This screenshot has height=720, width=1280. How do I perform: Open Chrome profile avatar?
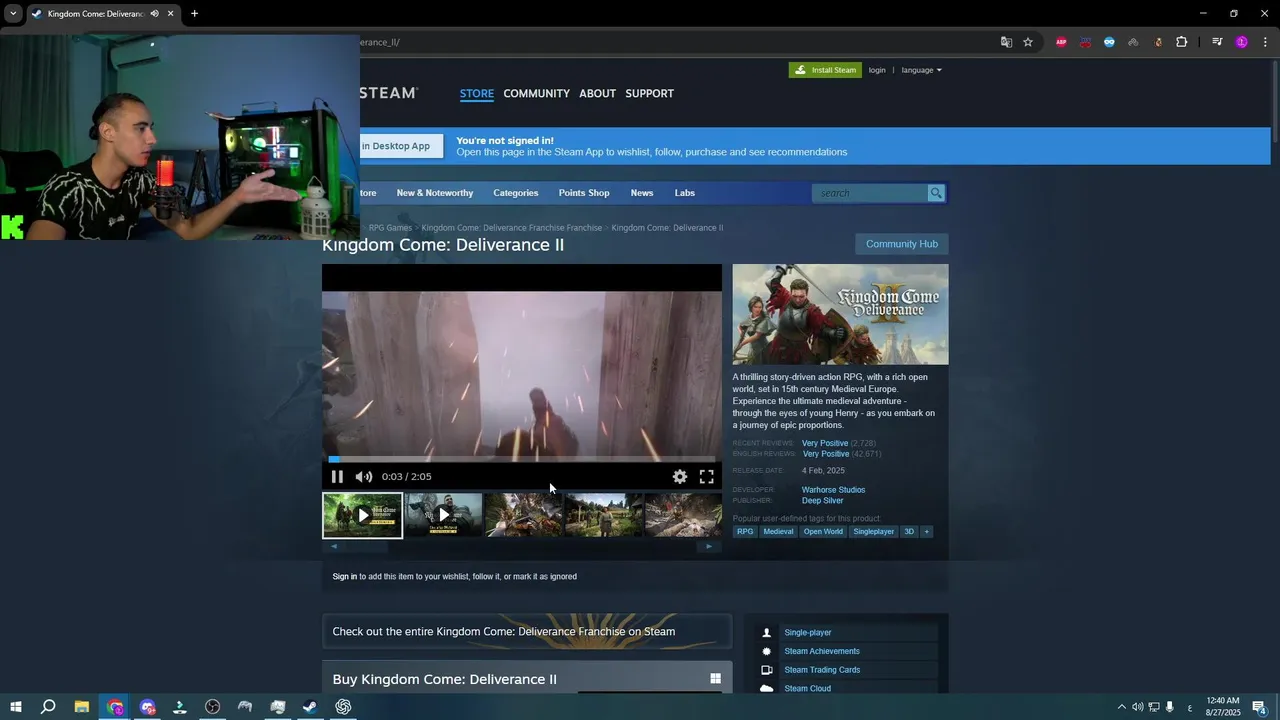tap(1242, 42)
